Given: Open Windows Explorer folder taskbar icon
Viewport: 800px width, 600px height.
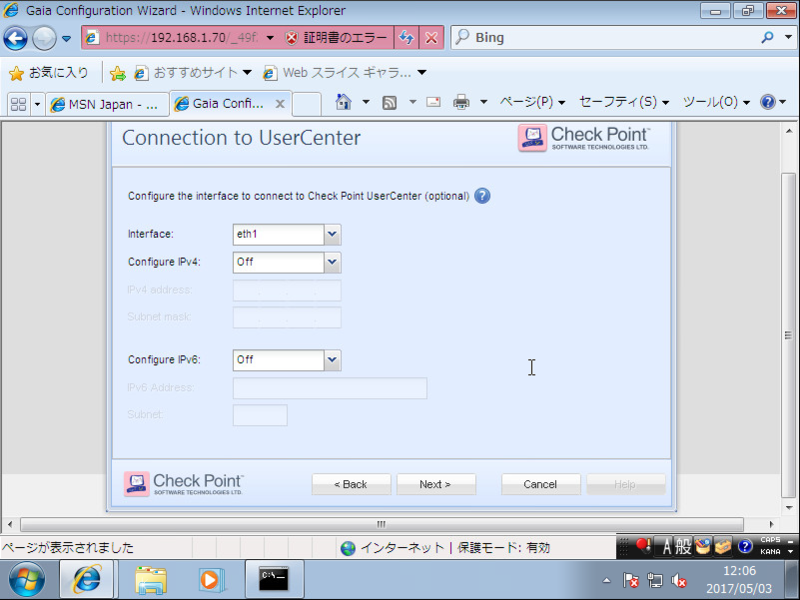Looking at the screenshot, I should pos(151,580).
